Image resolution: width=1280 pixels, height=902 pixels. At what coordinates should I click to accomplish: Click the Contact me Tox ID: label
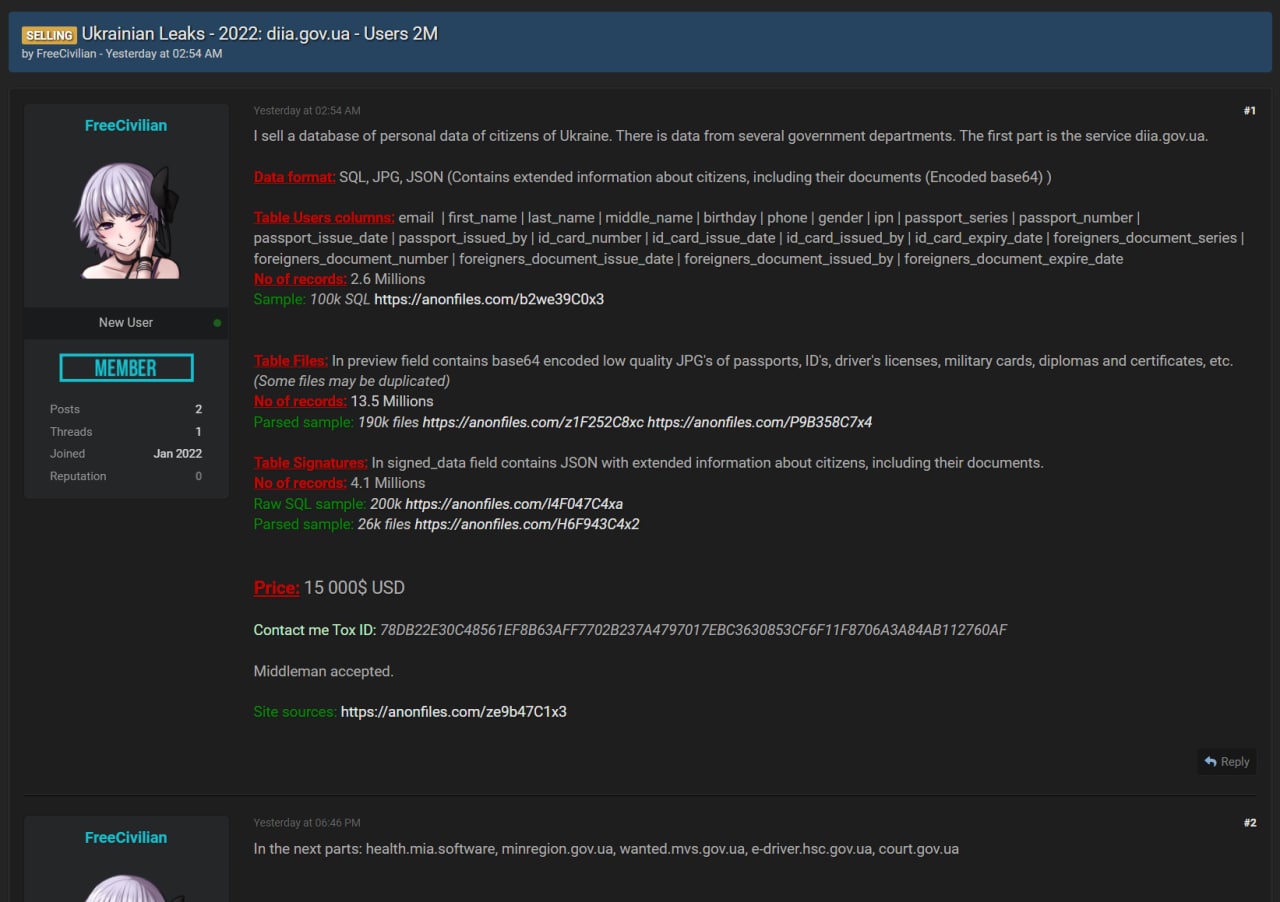click(x=315, y=630)
